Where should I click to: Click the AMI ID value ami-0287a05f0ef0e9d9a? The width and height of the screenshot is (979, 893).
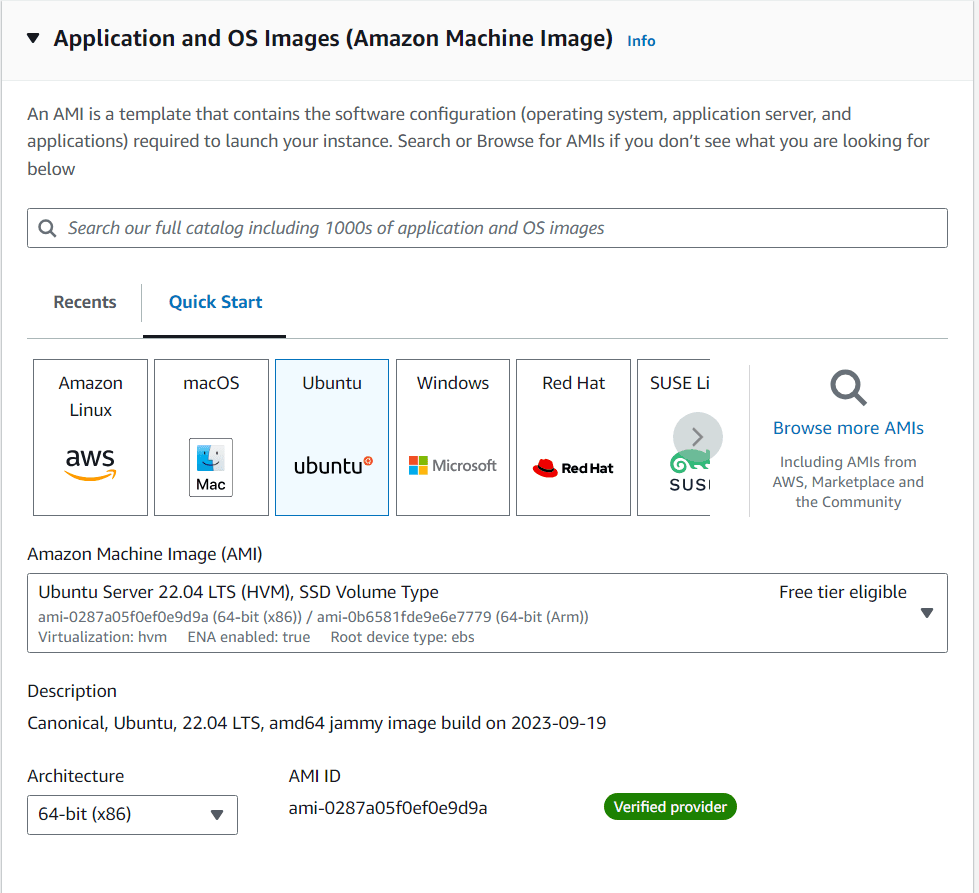click(388, 808)
